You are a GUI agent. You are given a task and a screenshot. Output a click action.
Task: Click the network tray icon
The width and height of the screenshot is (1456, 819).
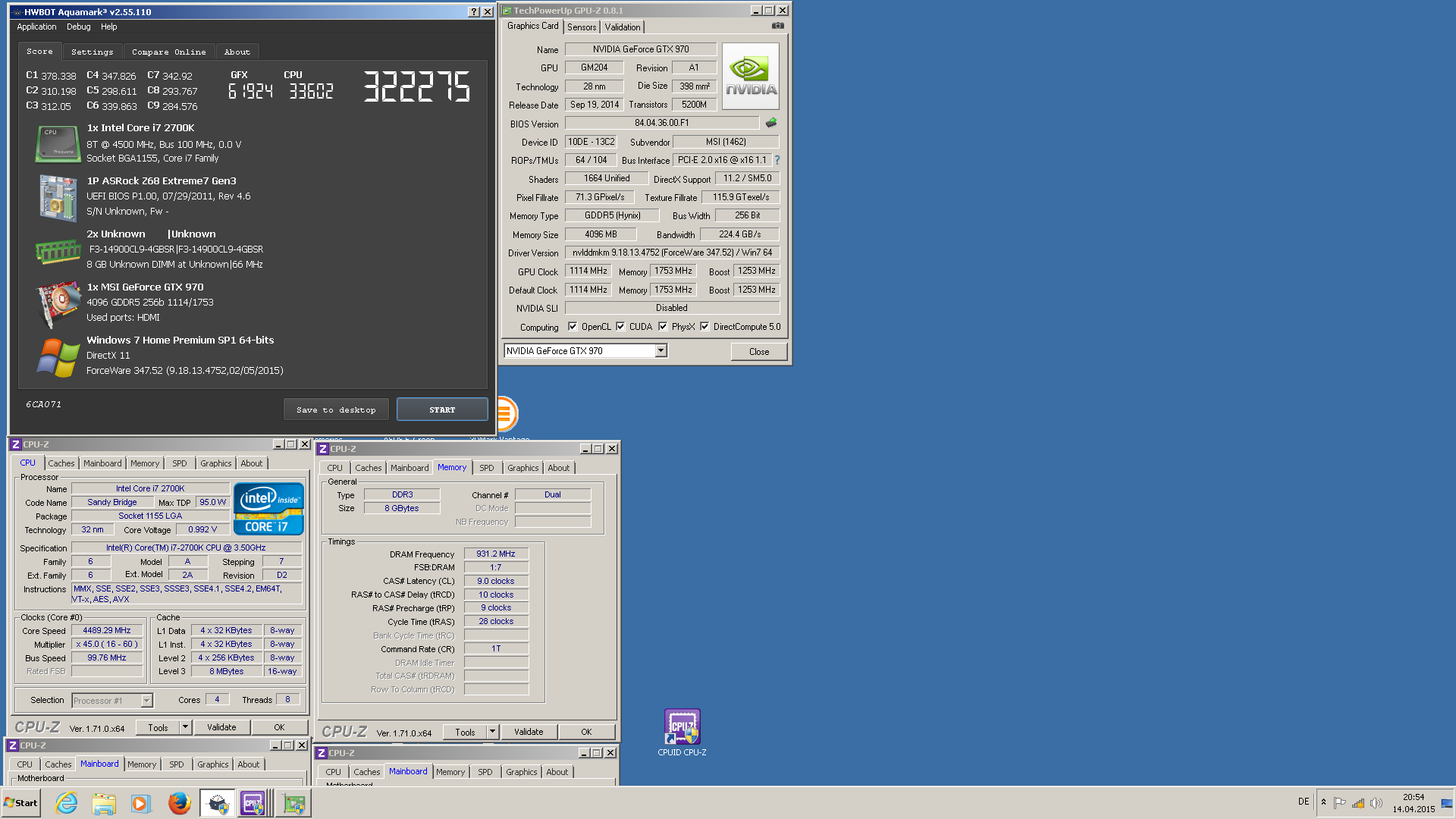(x=1358, y=803)
